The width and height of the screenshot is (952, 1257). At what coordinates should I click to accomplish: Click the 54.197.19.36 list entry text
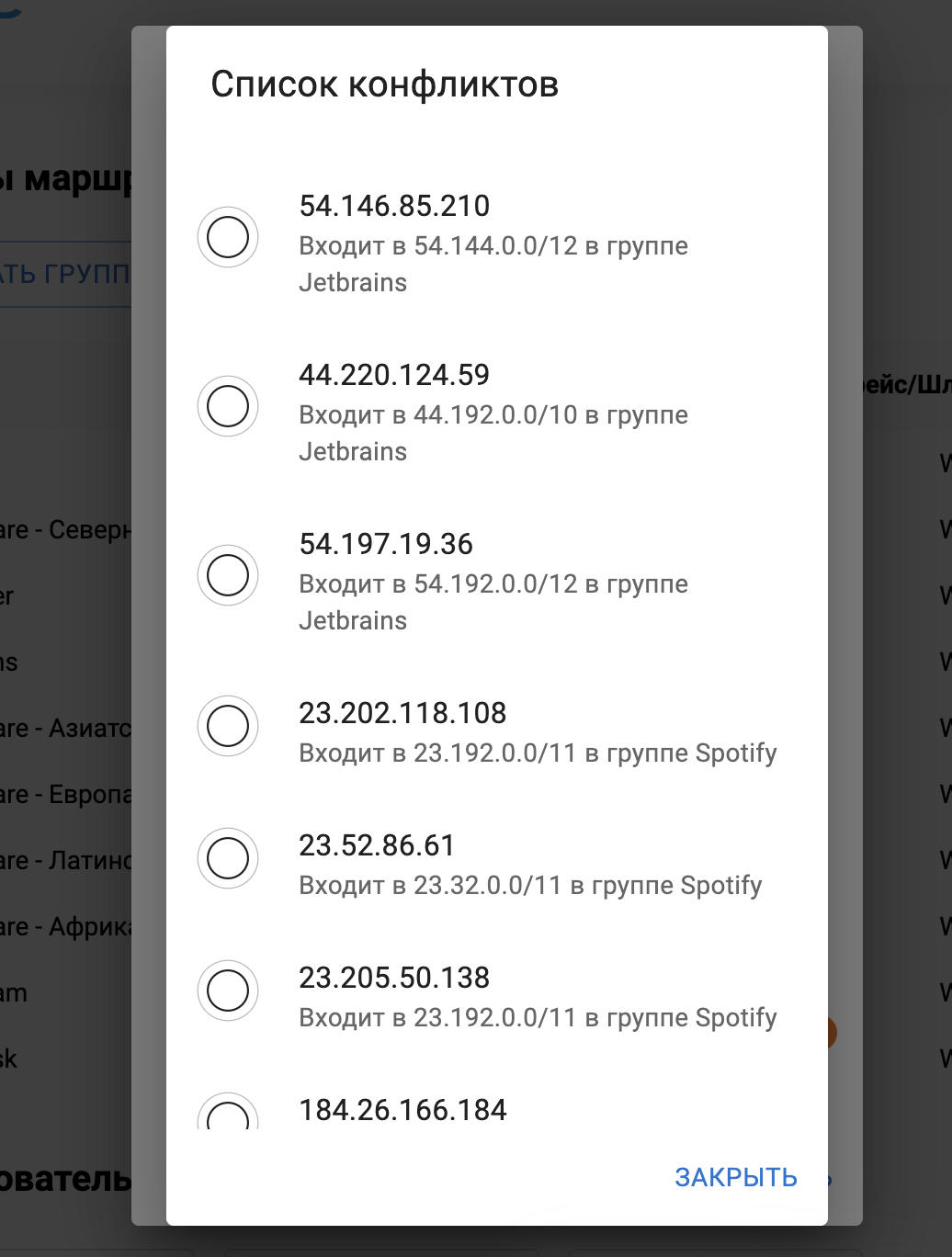click(x=386, y=544)
